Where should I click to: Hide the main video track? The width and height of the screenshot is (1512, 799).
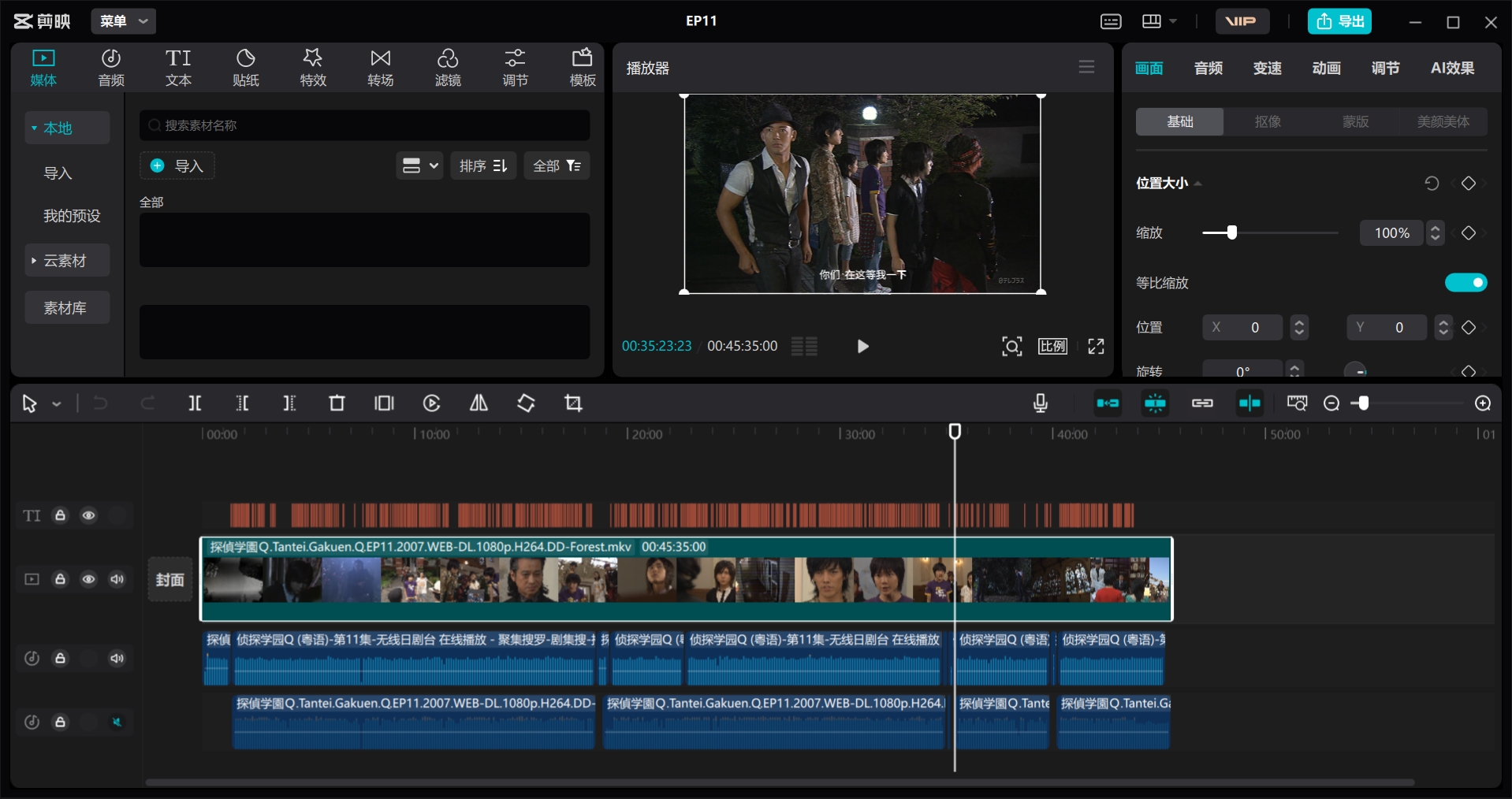click(89, 579)
